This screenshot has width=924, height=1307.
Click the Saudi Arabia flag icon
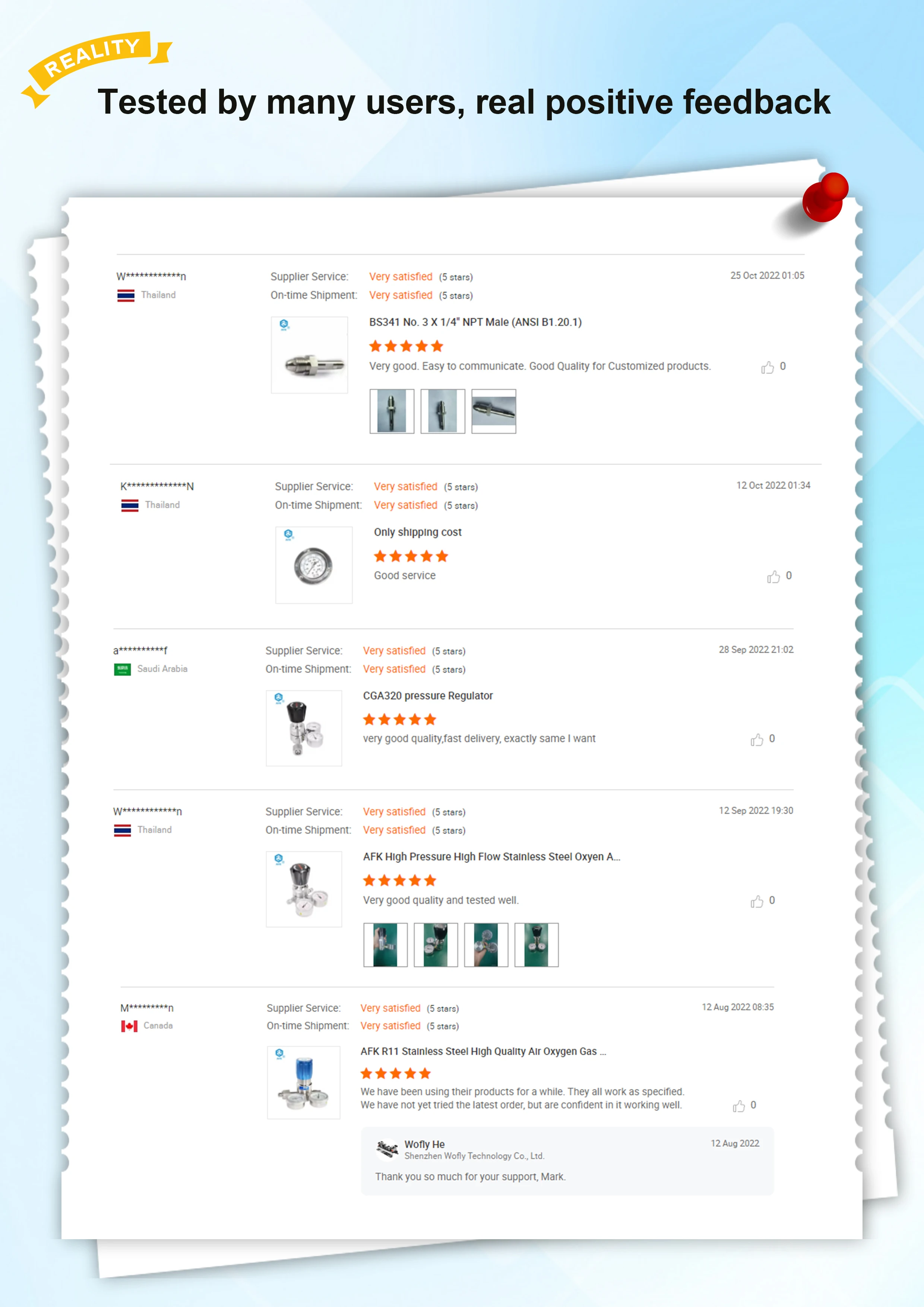click(x=123, y=670)
